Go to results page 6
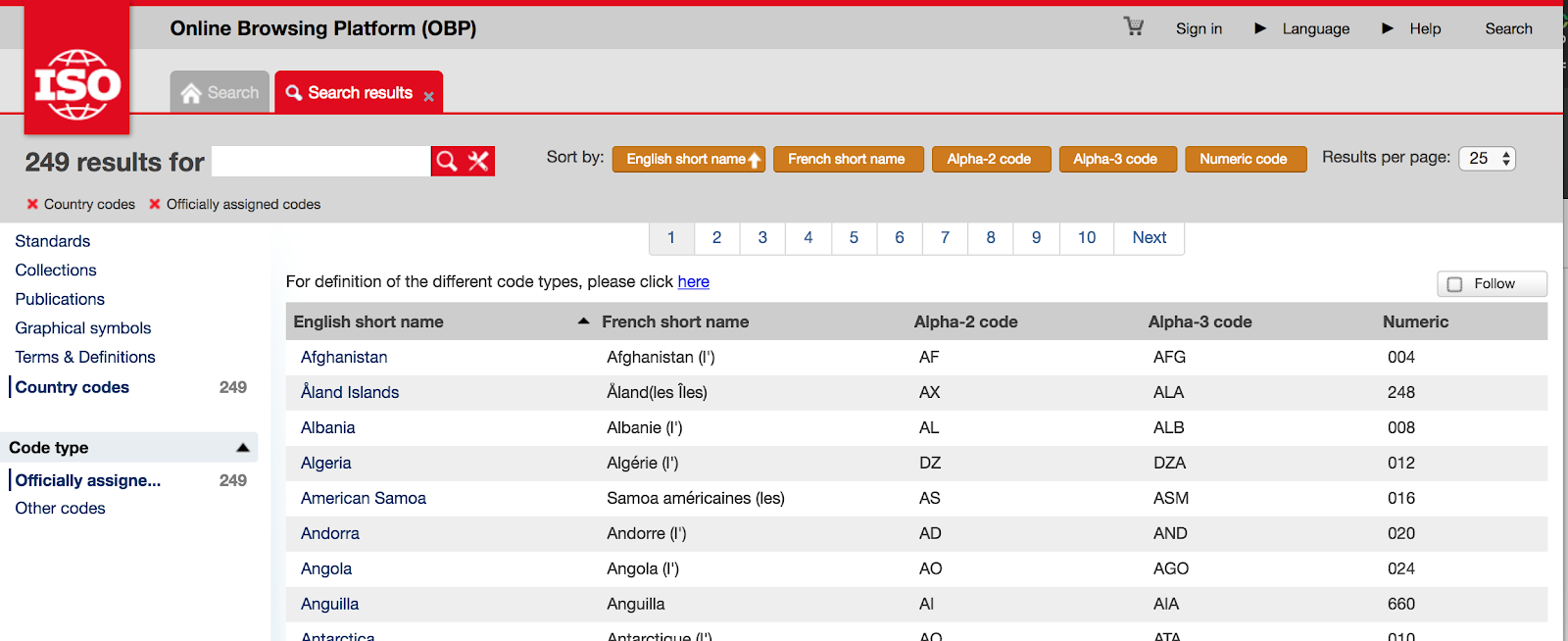Screen dimensions: 1568x641 coord(900,237)
